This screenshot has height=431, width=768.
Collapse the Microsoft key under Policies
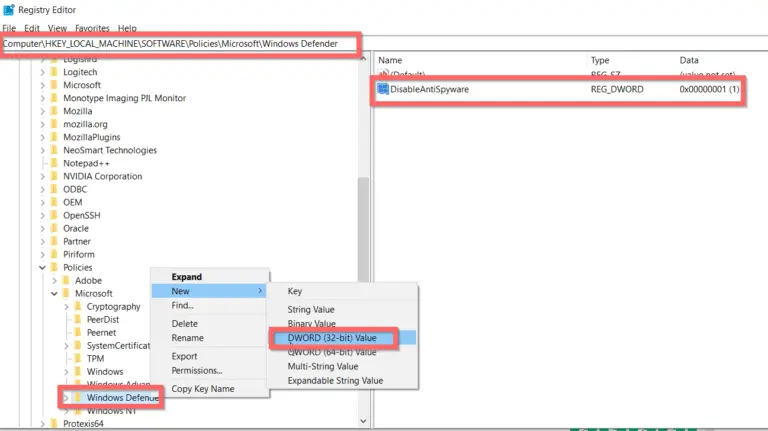click(x=54, y=293)
